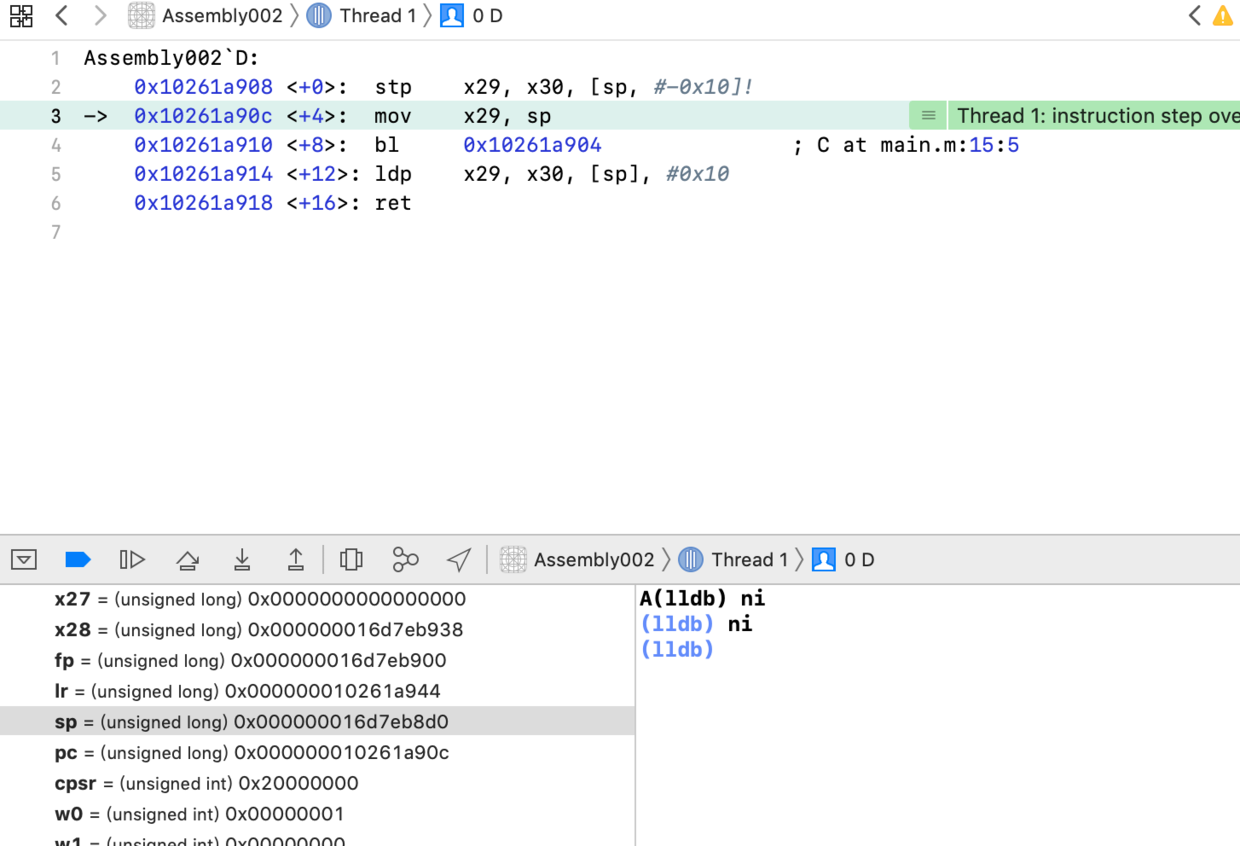This screenshot has width=1240, height=846.
Task: Click branch target 0x10261a904
Action: [532, 145]
